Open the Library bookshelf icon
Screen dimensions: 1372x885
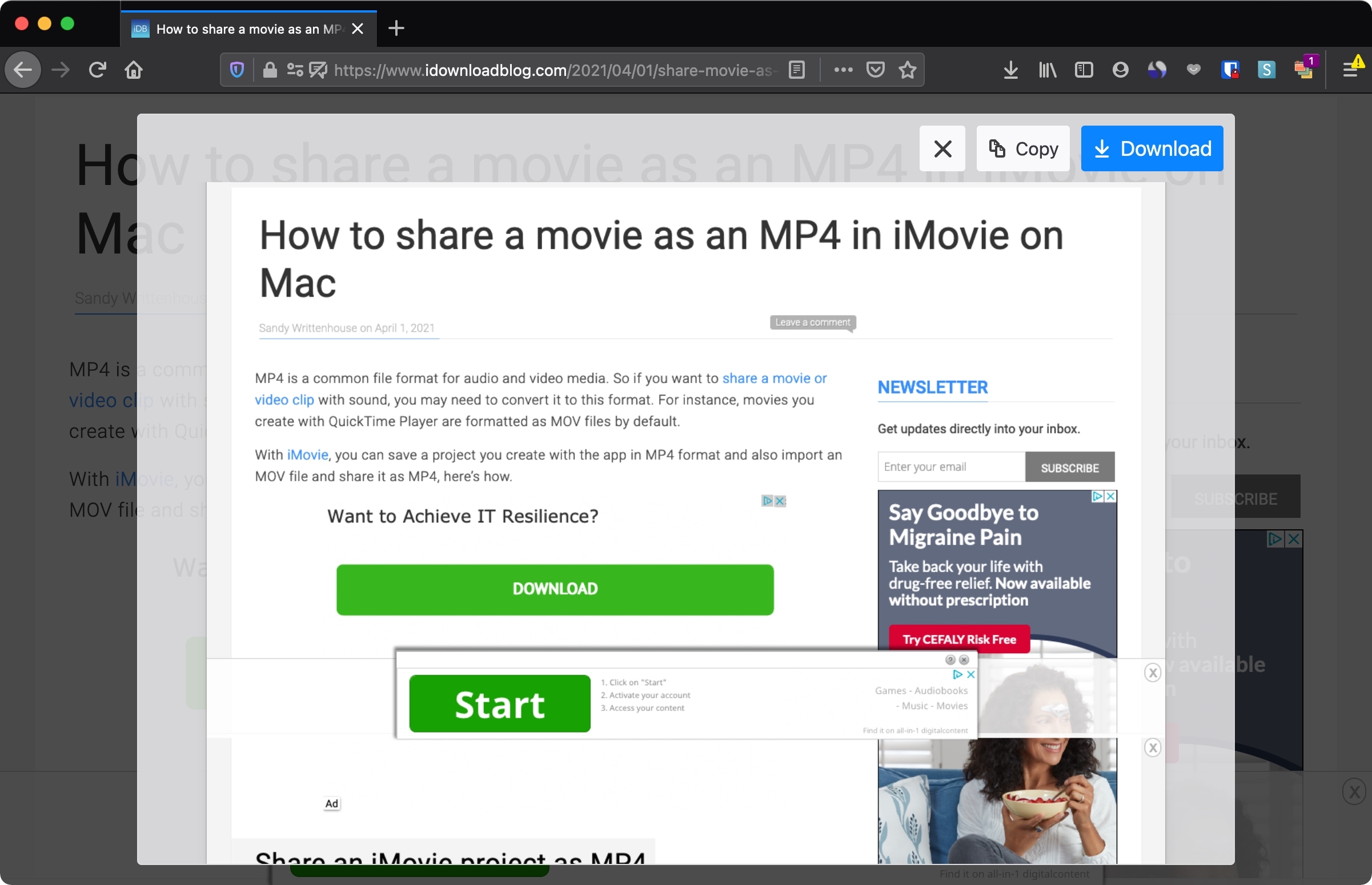(1048, 70)
